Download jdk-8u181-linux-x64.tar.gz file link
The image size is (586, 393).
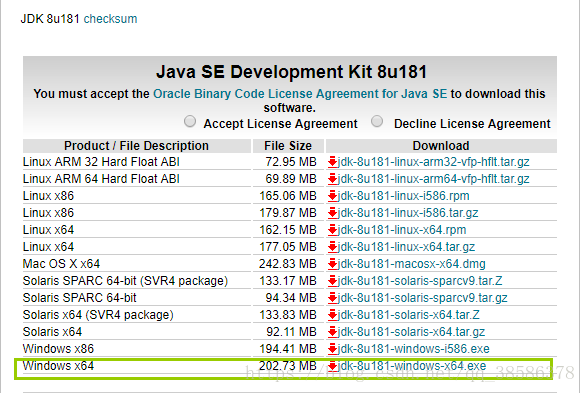pyautogui.click(x=406, y=247)
